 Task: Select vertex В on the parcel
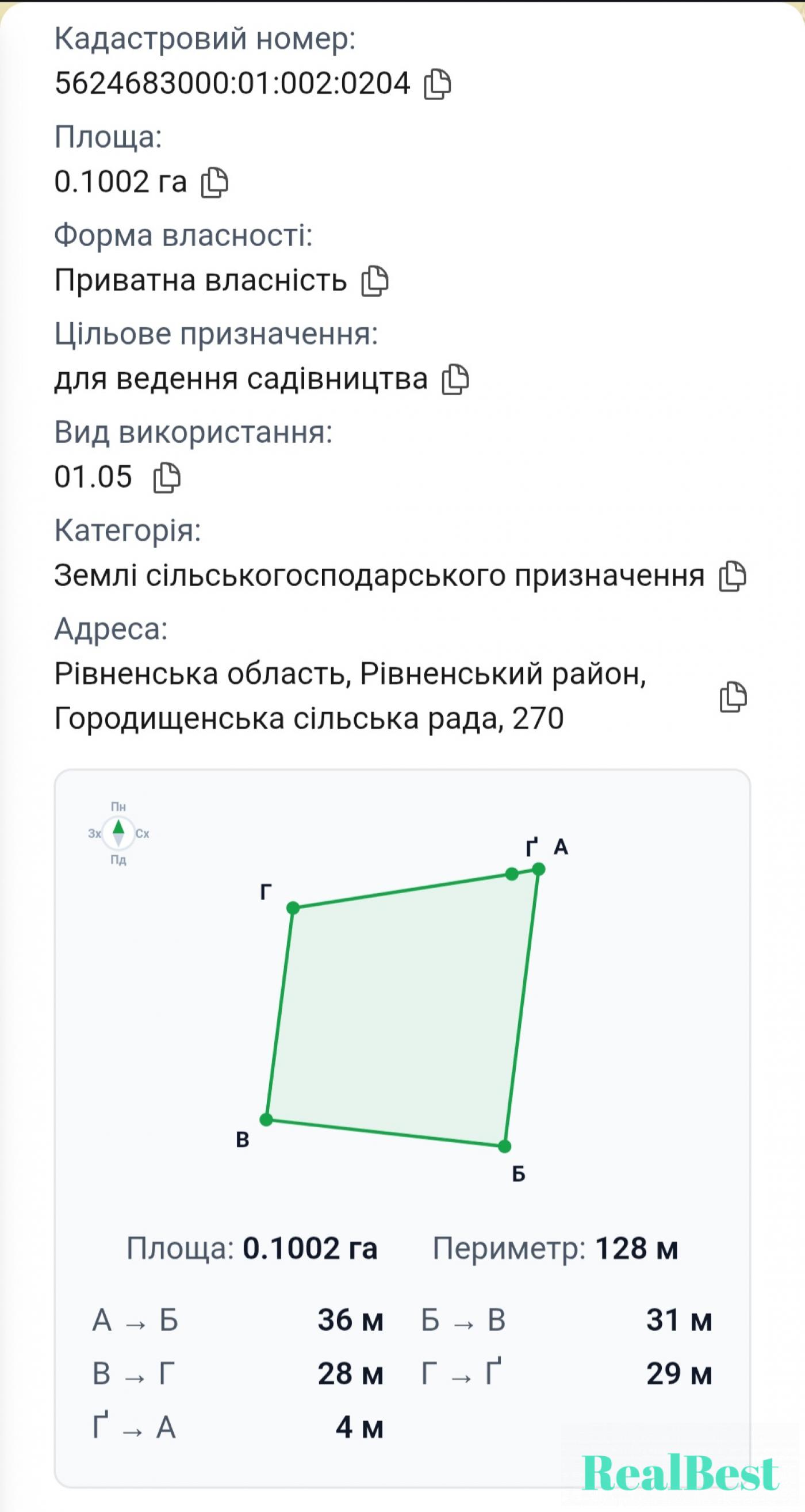tap(266, 1119)
